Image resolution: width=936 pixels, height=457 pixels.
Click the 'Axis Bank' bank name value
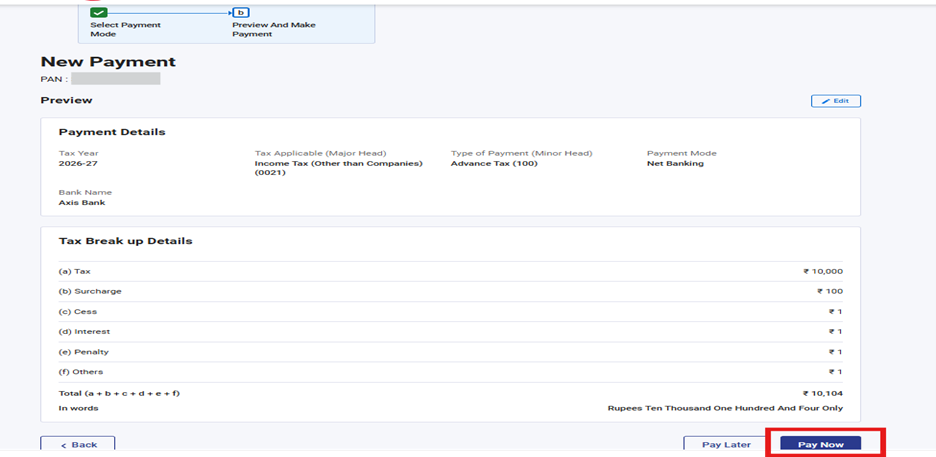tap(82, 202)
